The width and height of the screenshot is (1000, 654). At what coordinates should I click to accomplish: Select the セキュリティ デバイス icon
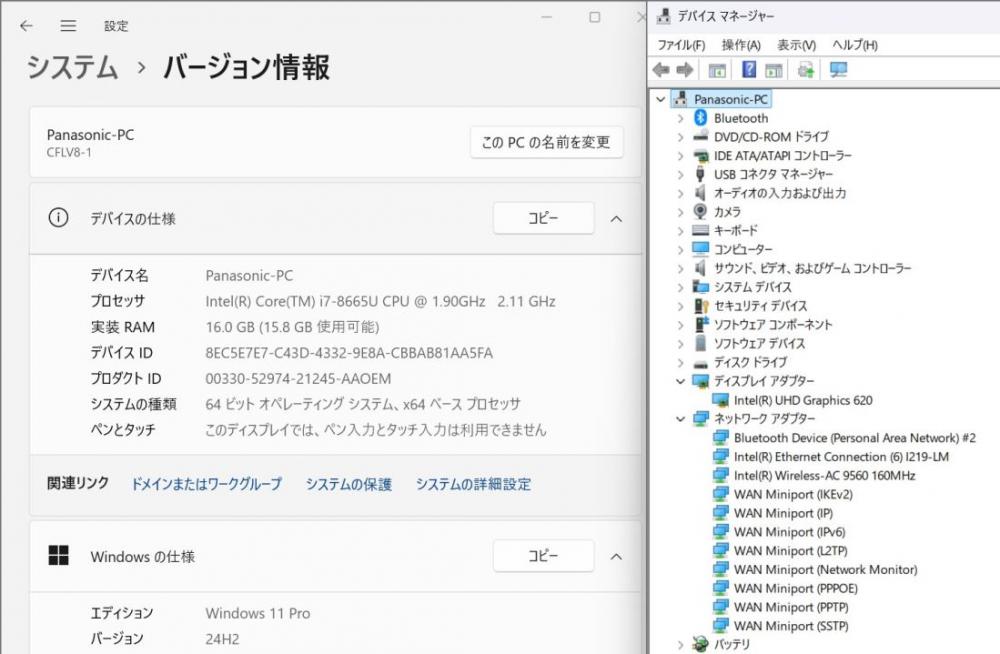coord(700,306)
